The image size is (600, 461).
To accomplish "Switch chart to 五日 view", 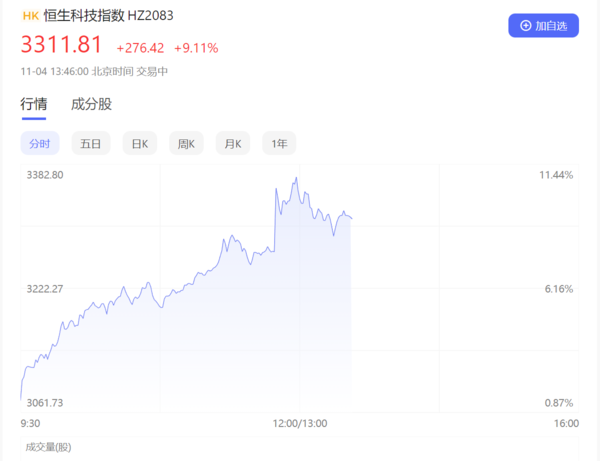I will coord(91,144).
